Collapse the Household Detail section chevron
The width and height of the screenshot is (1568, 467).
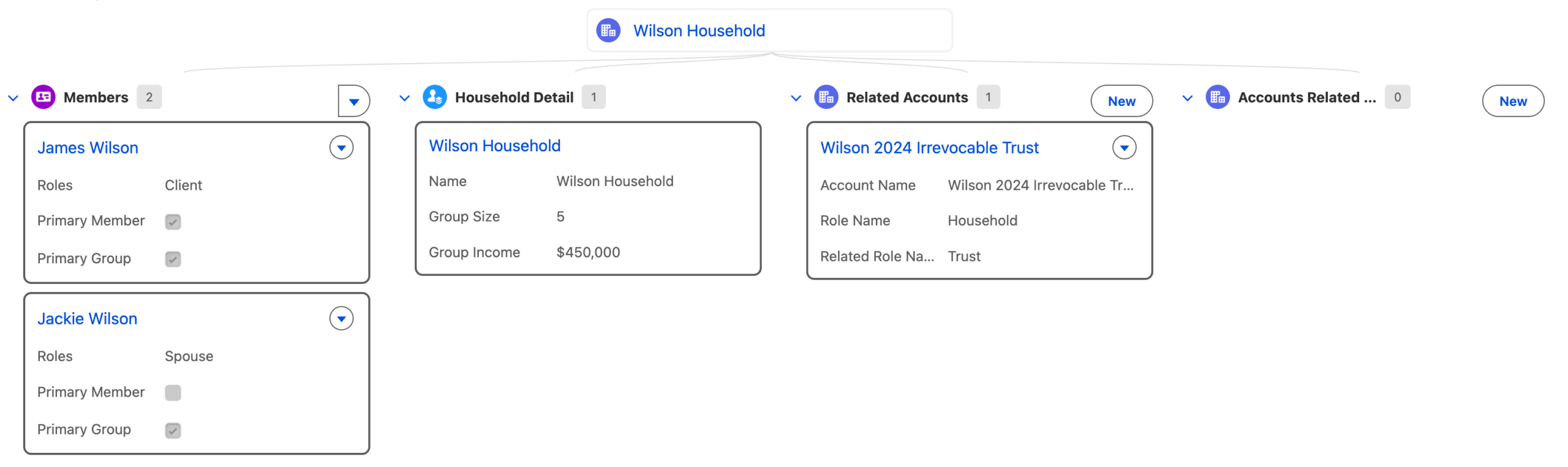(x=404, y=98)
